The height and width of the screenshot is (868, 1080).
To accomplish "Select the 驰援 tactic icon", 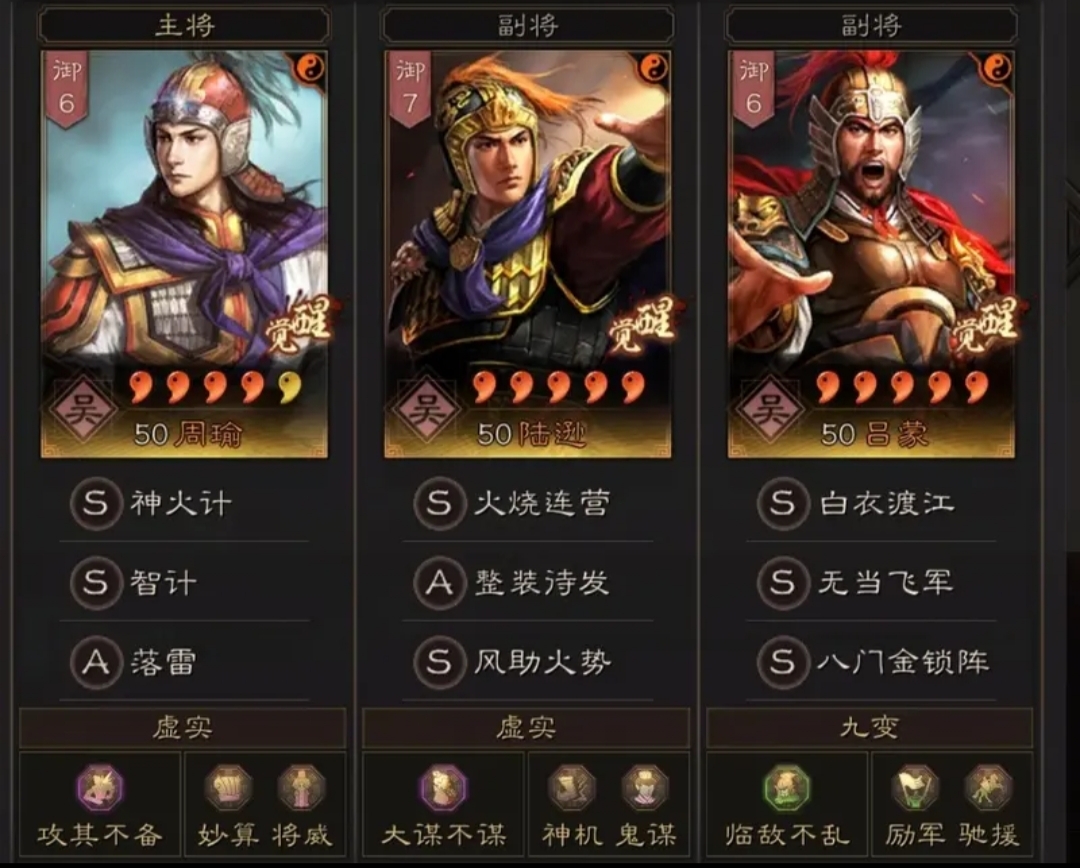I will pyautogui.click(x=988, y=787).
